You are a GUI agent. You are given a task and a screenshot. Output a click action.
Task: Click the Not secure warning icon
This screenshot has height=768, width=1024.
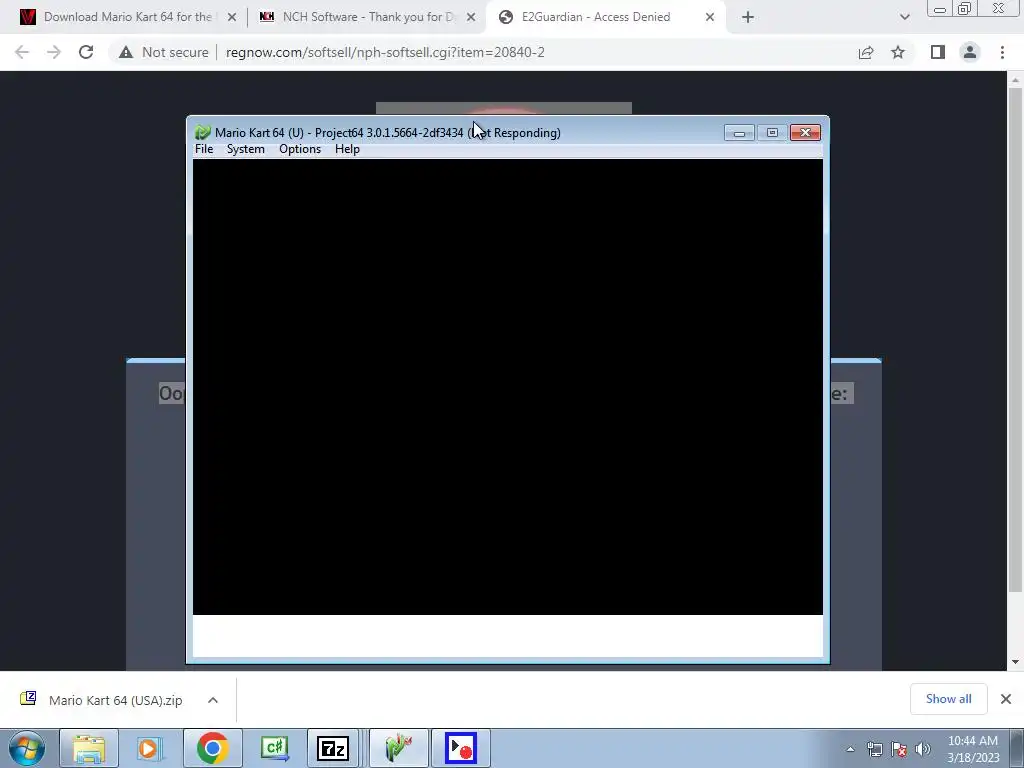tap(125, 52)
